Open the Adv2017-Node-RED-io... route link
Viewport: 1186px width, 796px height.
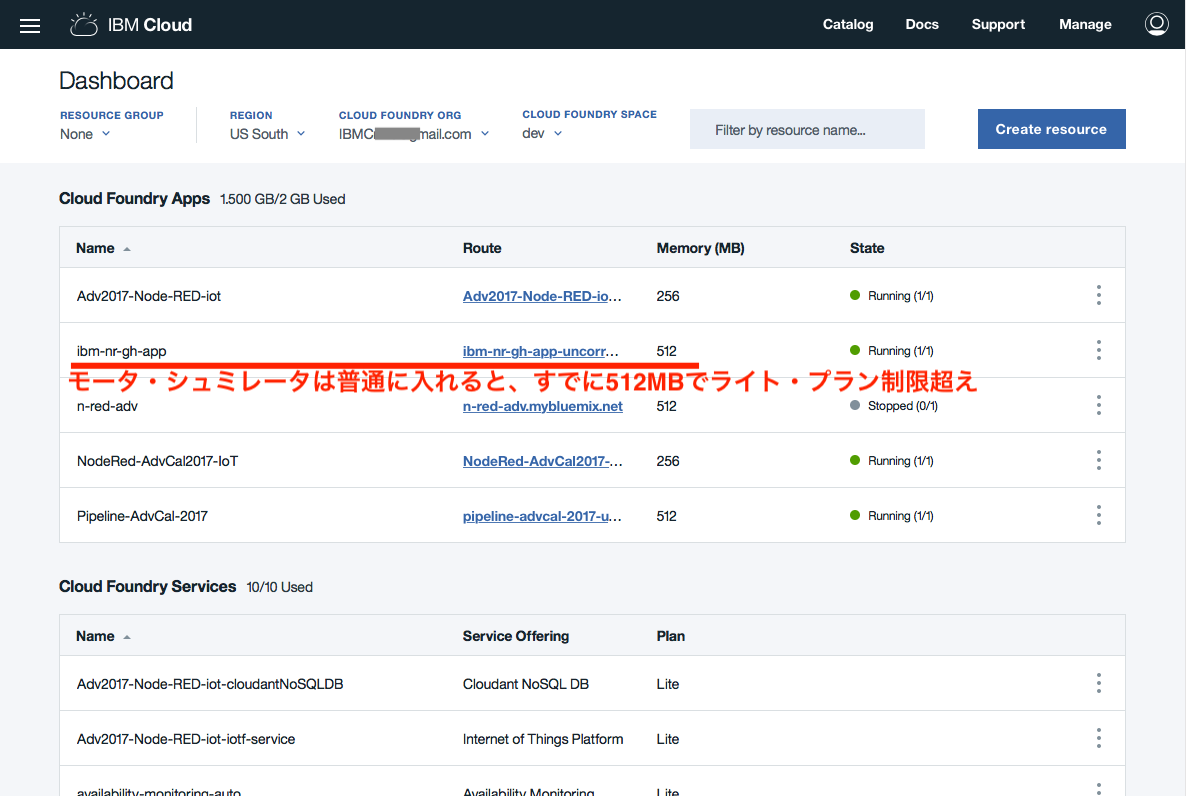coord(542,296)
